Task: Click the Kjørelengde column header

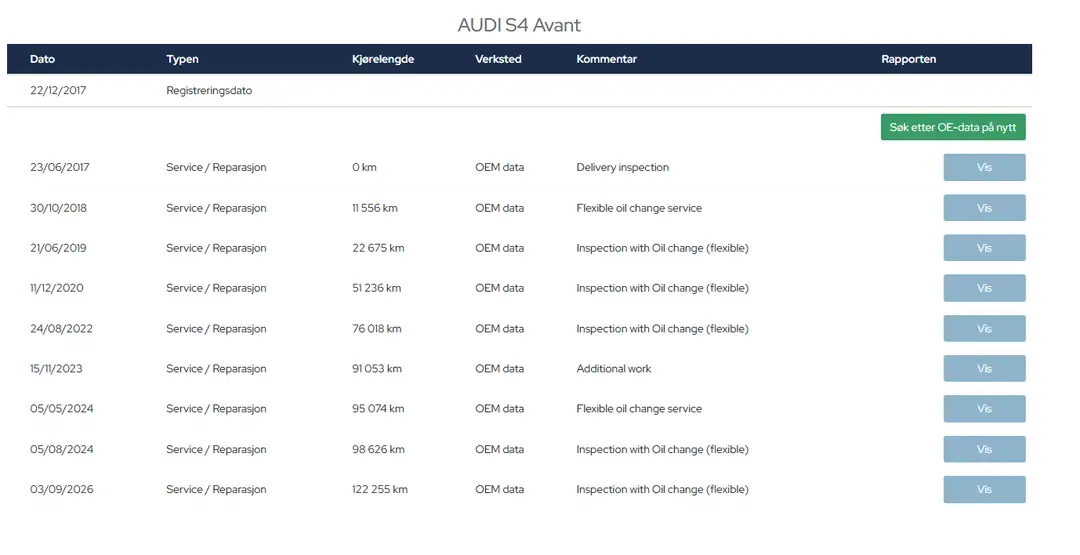Action: [x=383, y=59]
